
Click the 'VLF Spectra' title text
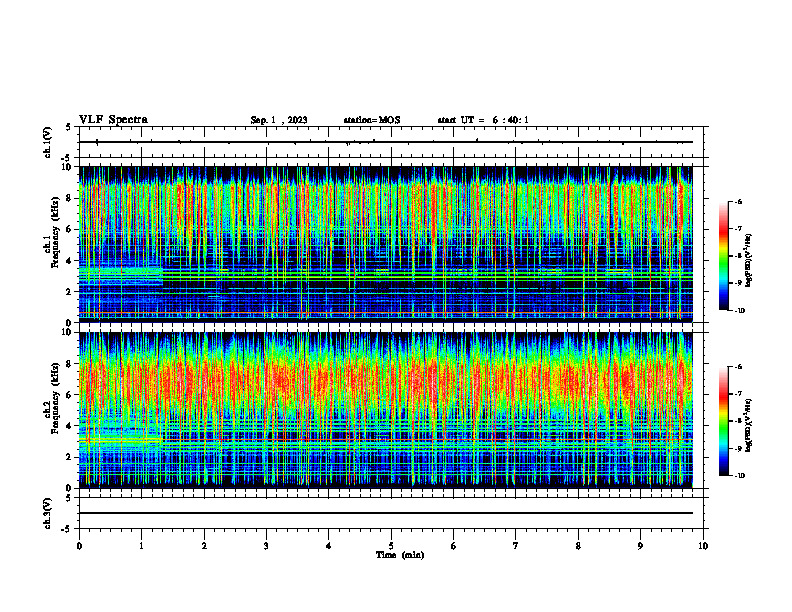[x=113, y=120]
